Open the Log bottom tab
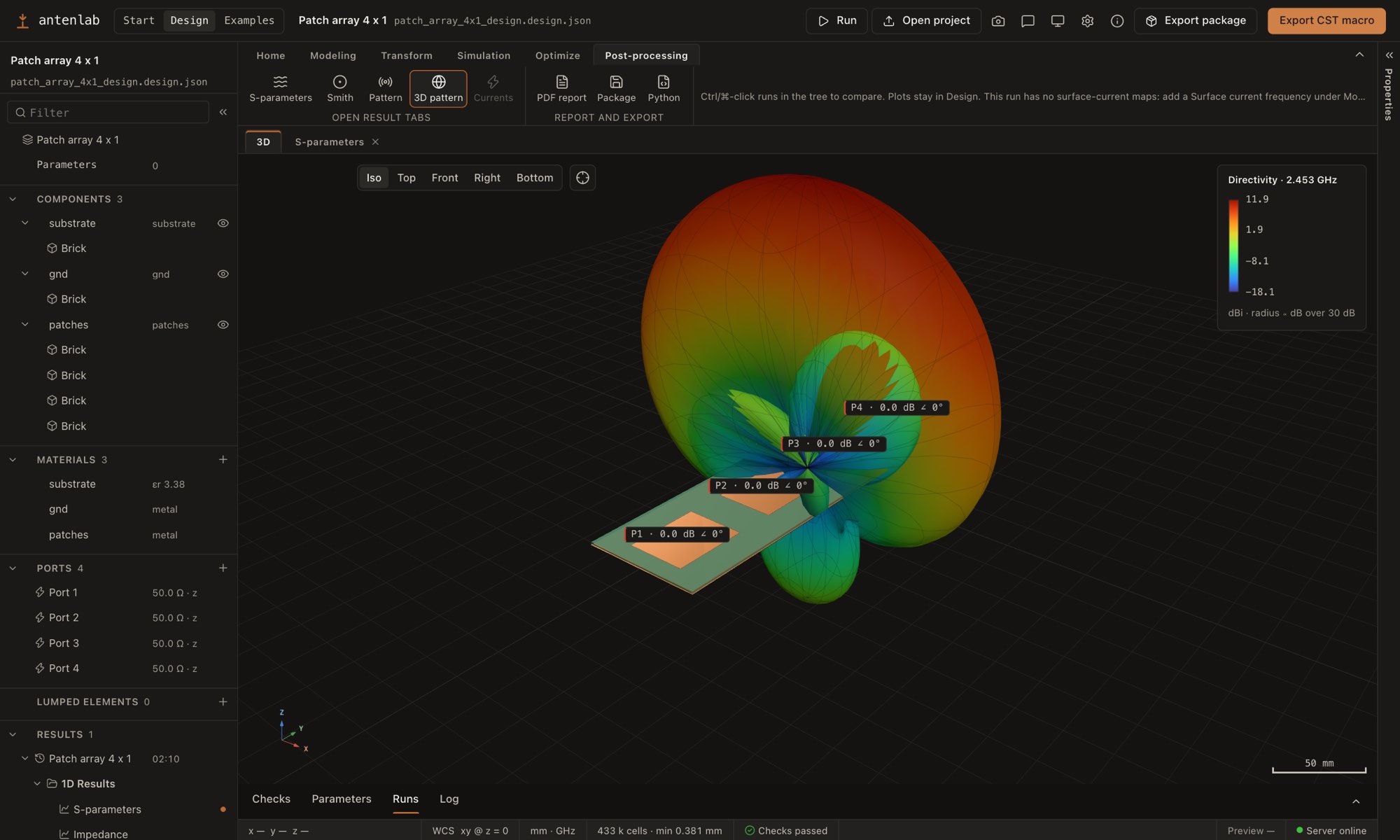1400x840 pixels. pyautogui.click(x=449, y=799)
